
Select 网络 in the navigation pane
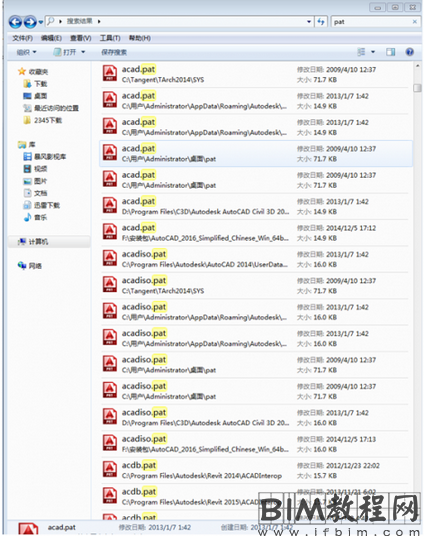pyautogui.click(x=35, y=266)
